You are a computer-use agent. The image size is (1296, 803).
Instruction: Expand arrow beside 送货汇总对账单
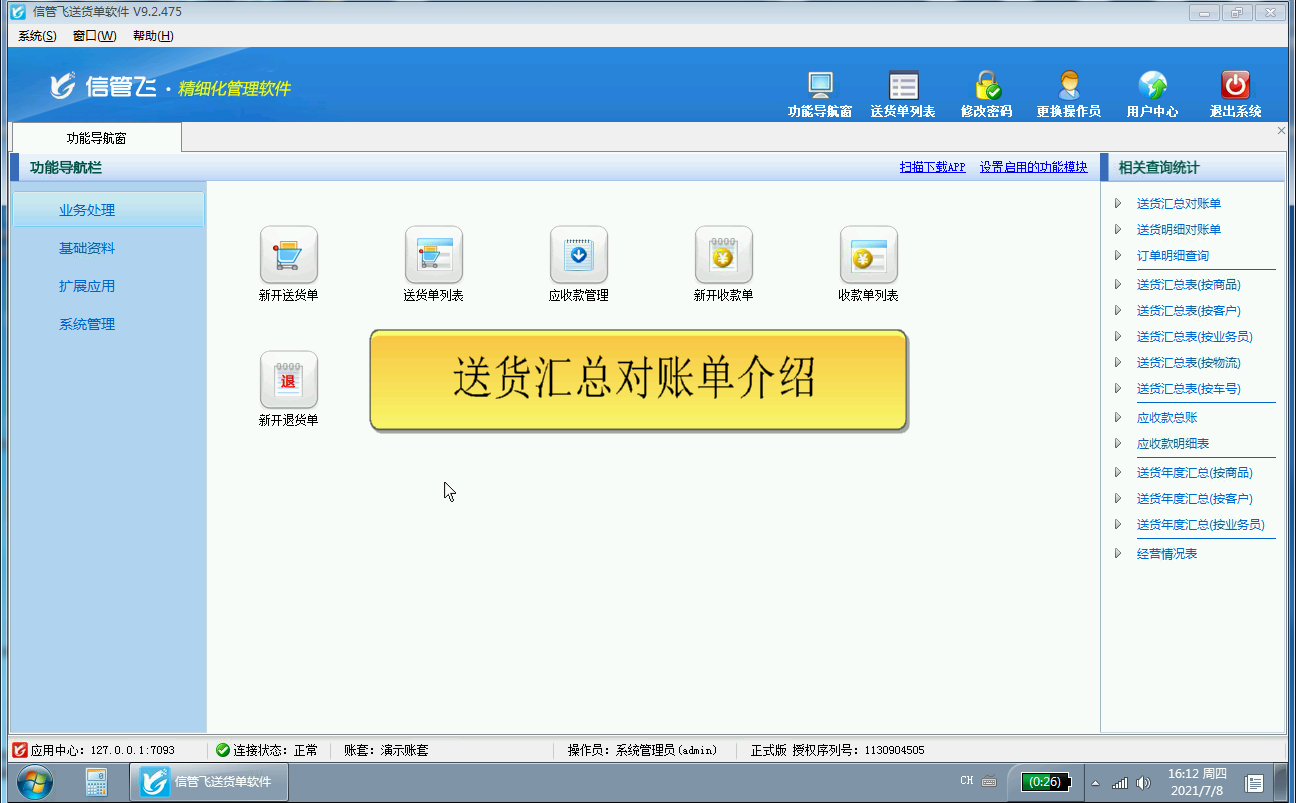click(x=1118, y=204)
